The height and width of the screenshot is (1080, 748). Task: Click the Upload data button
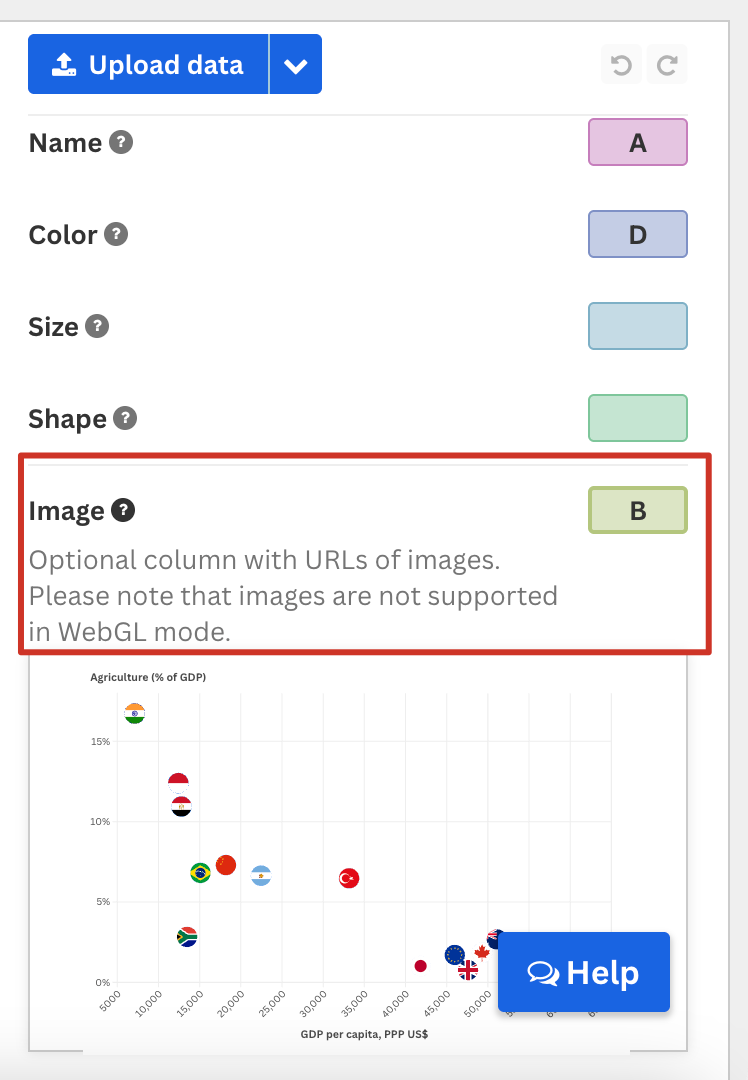click(148, 64)
